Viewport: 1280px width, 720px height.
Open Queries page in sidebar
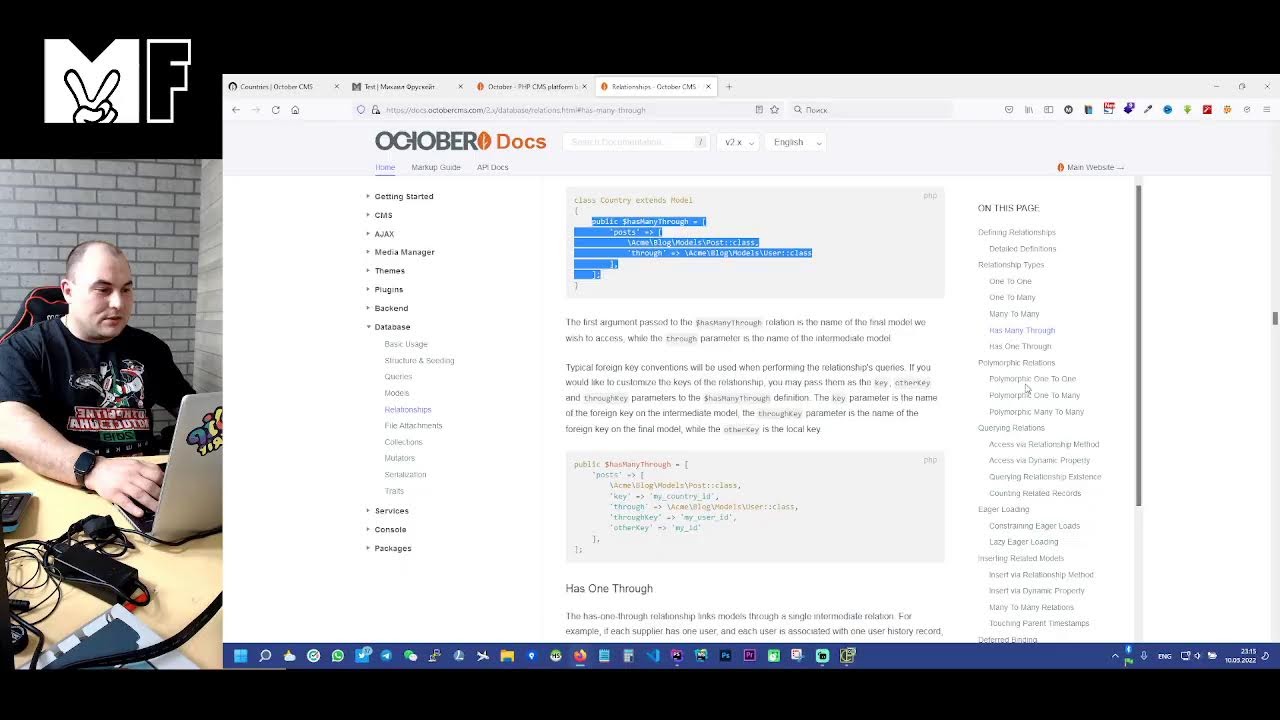398,377
